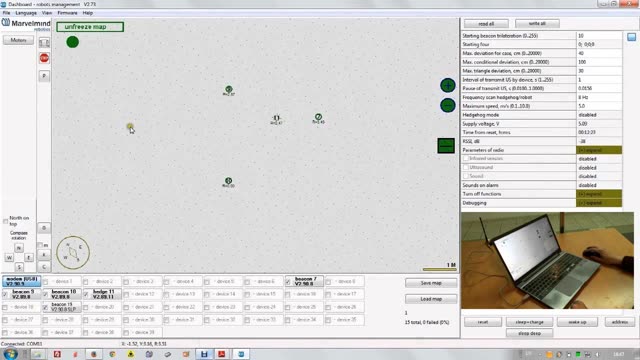Click the wake up button
Image resolution: width=640 pixels, height=360 pixels.
577,322
